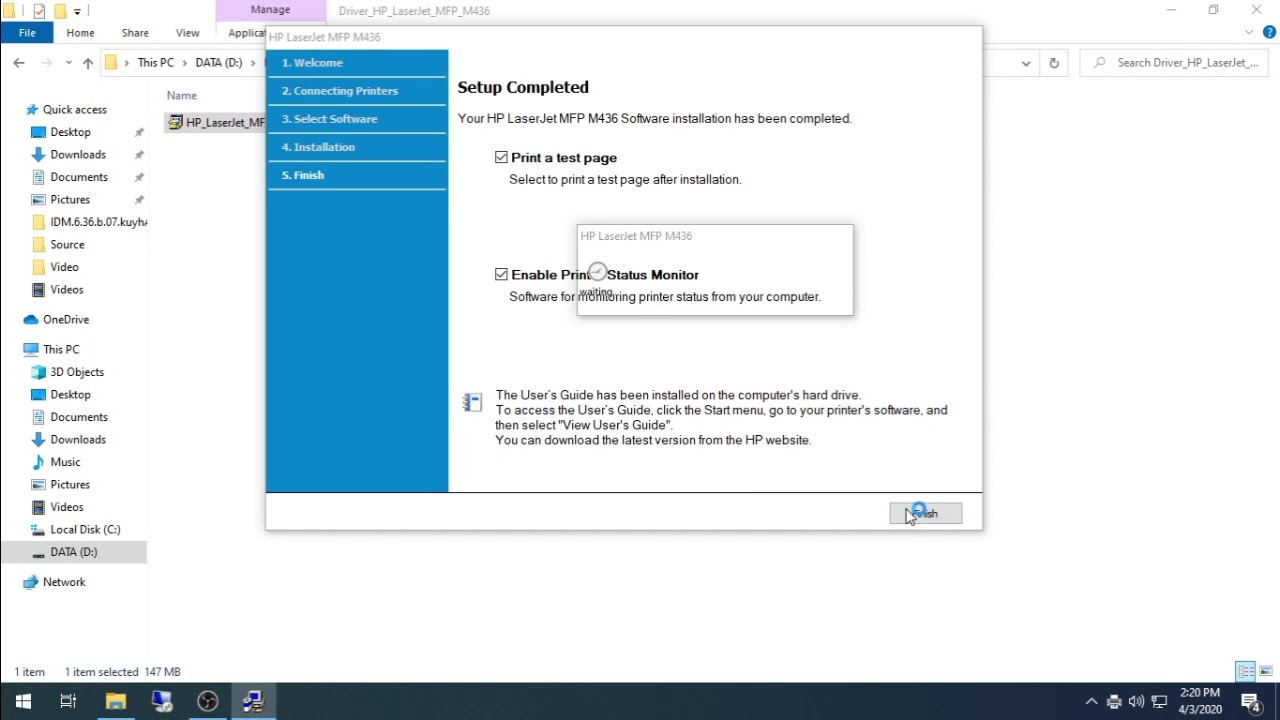Toggle Enable Printer Status Monitor checkbox
The height and width of the screenshot is (720, 1280).
501,274
